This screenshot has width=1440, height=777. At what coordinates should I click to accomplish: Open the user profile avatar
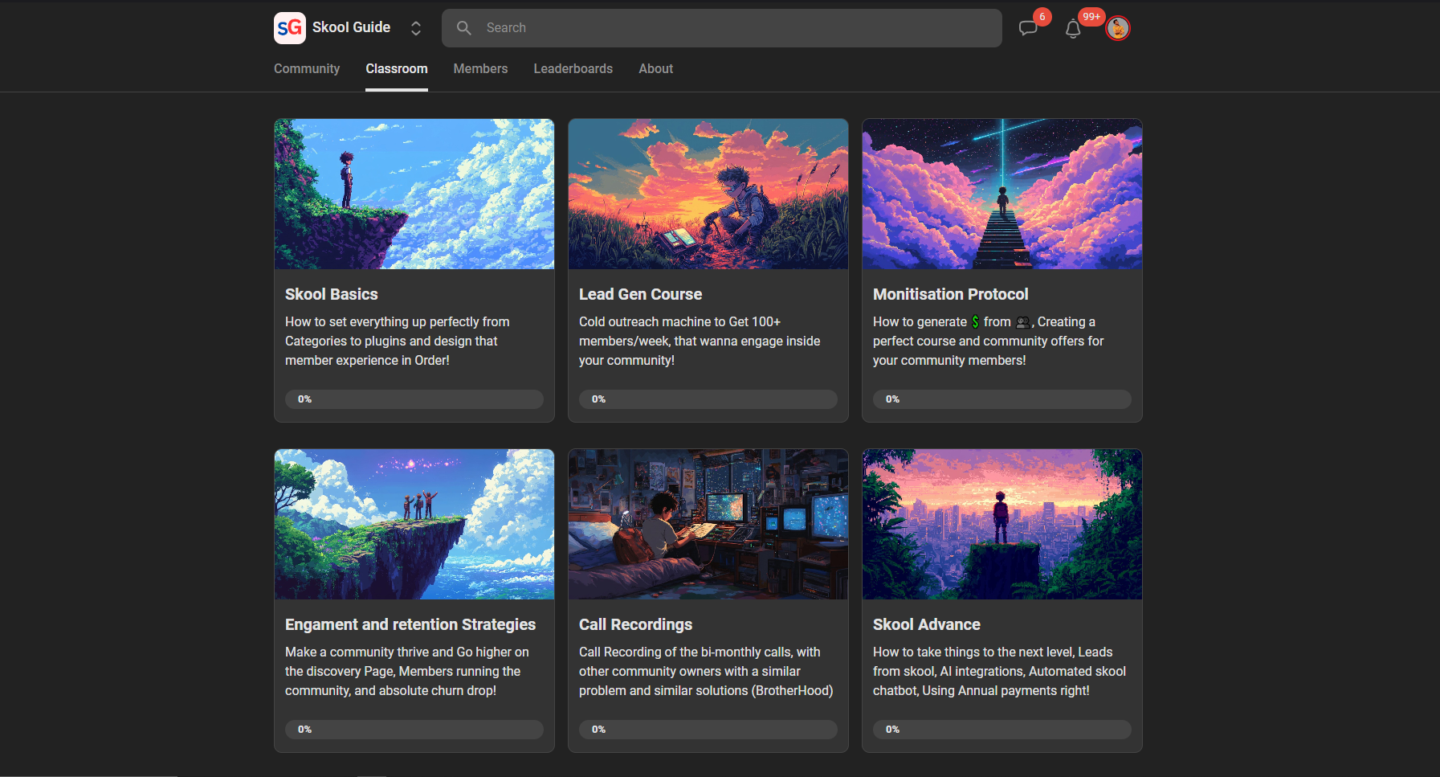coord(1118,28)
